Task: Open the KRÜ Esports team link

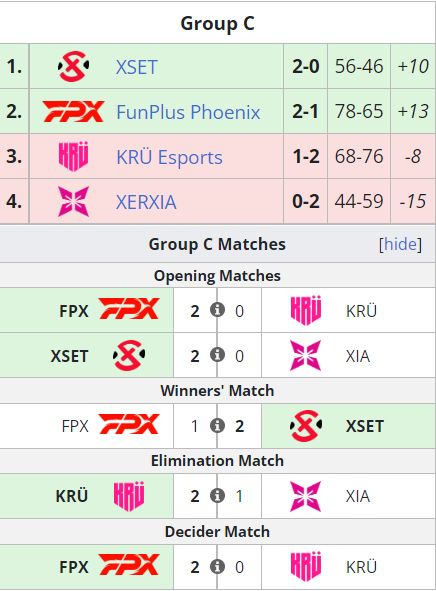Action: (x=170, y=157)
